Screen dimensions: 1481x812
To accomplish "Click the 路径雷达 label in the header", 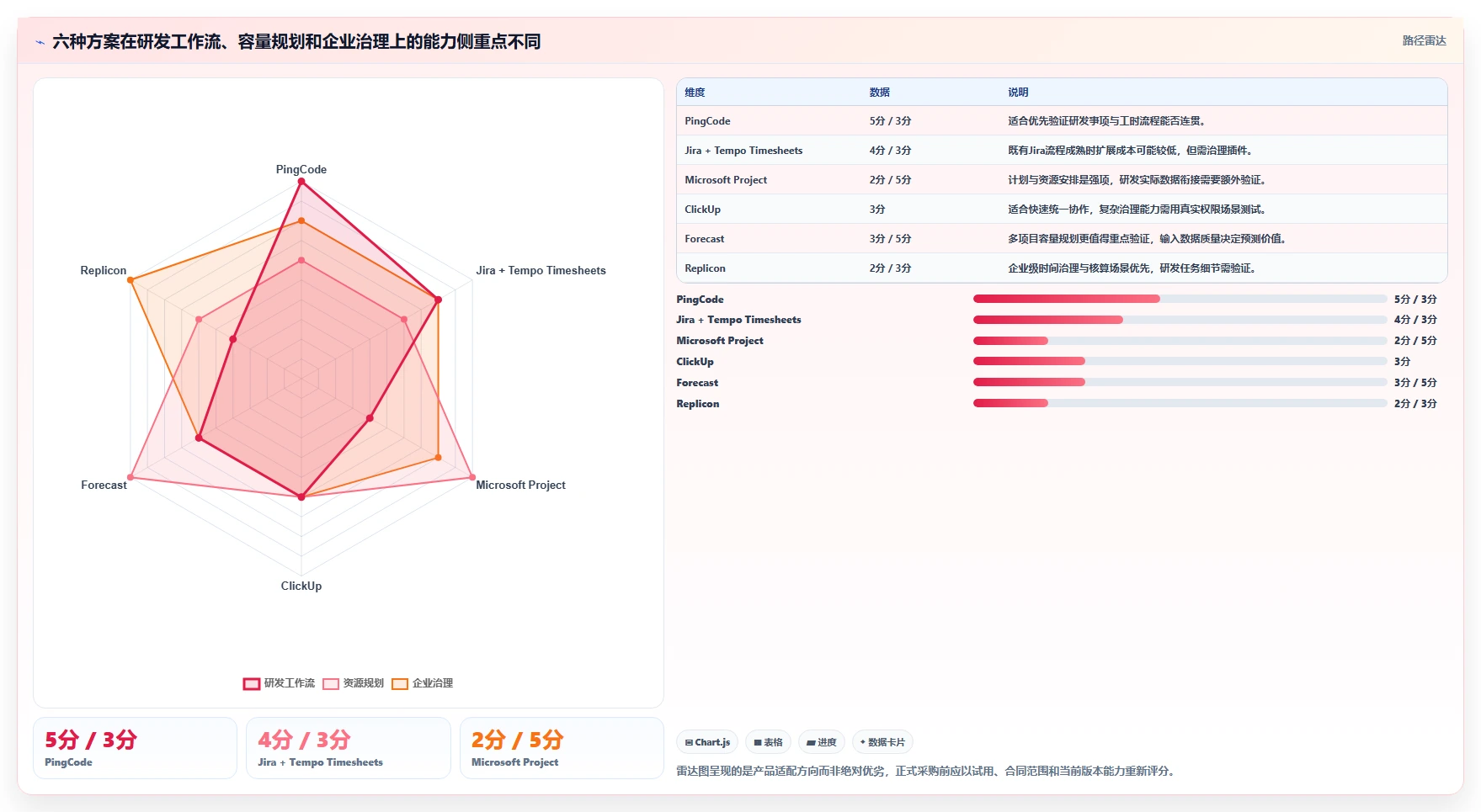I will pos(1424,40).
